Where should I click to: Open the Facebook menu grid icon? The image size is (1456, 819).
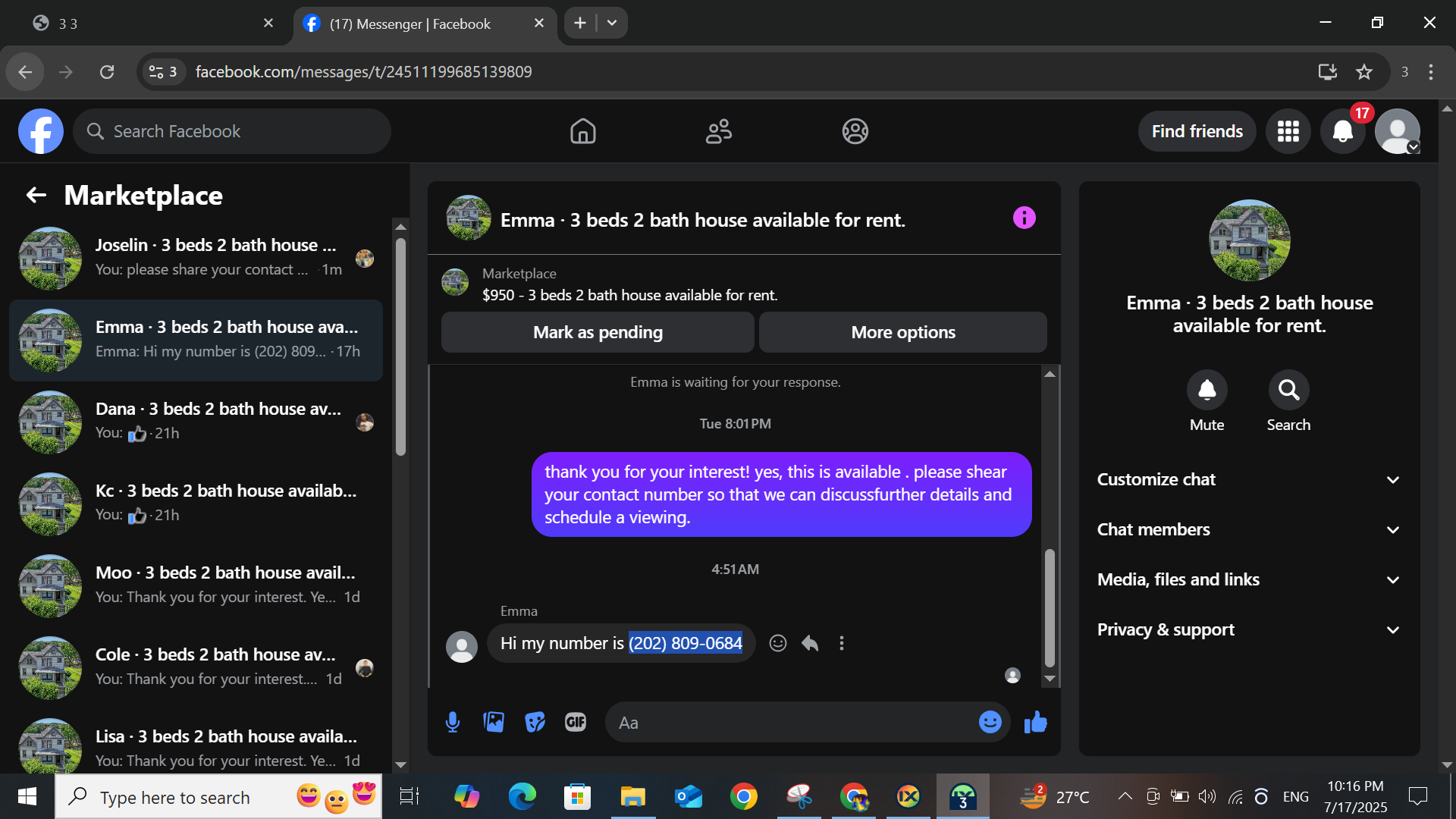click(x=1288, y=131)
